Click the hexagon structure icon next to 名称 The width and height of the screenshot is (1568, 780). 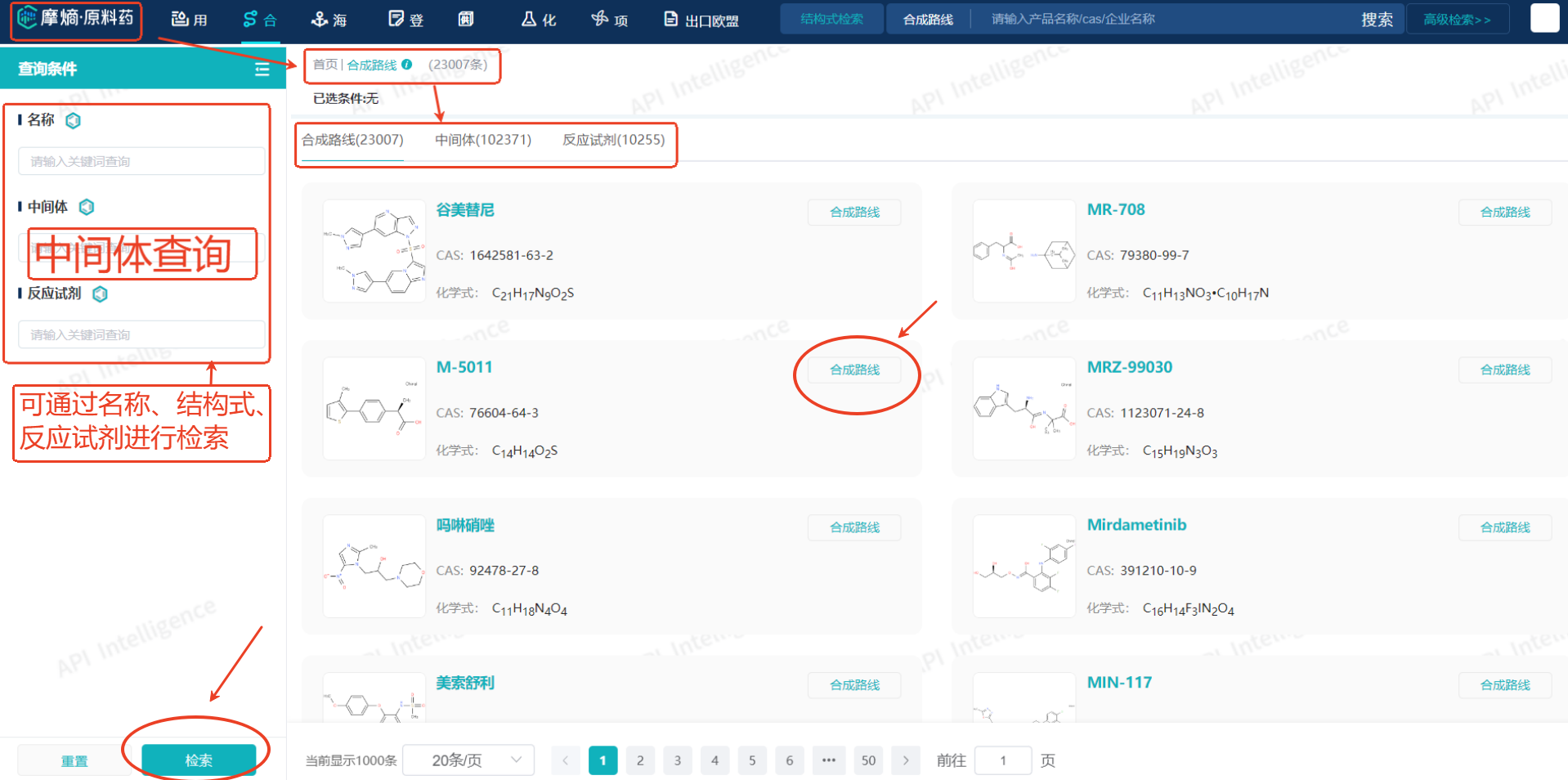click(x=73, y=121)
